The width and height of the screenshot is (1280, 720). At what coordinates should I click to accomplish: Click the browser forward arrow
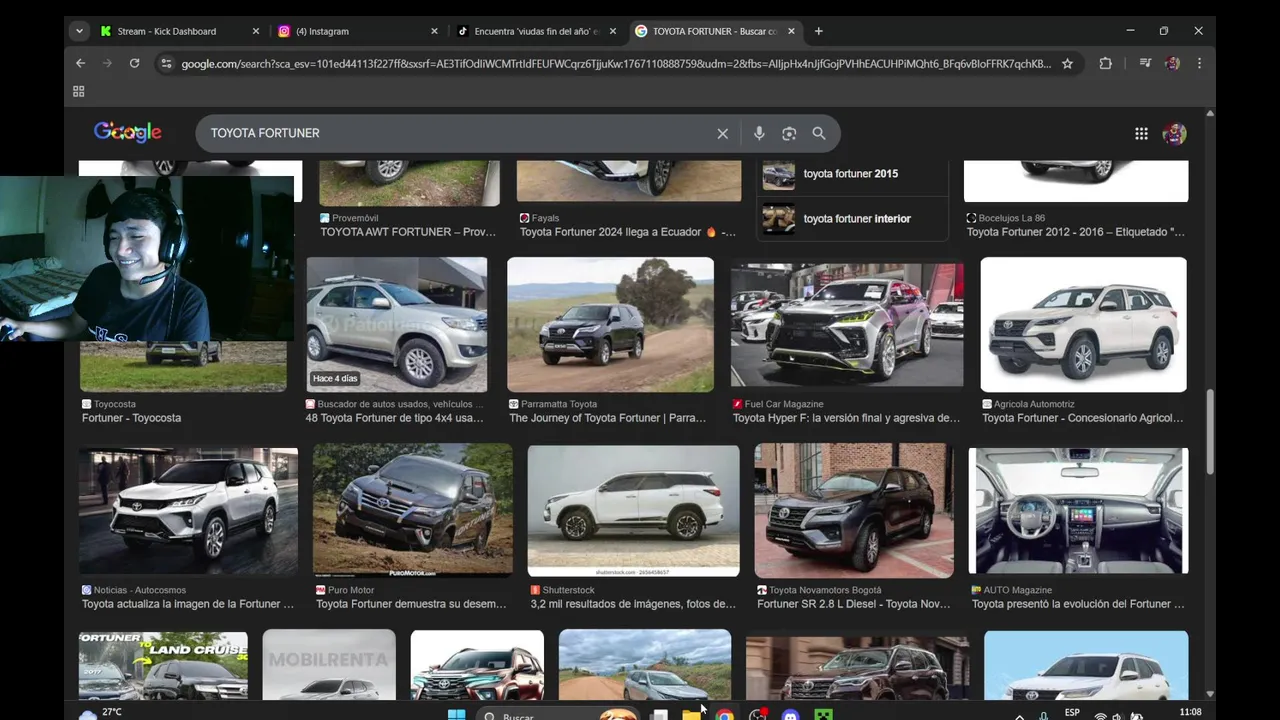coord(108,63)
